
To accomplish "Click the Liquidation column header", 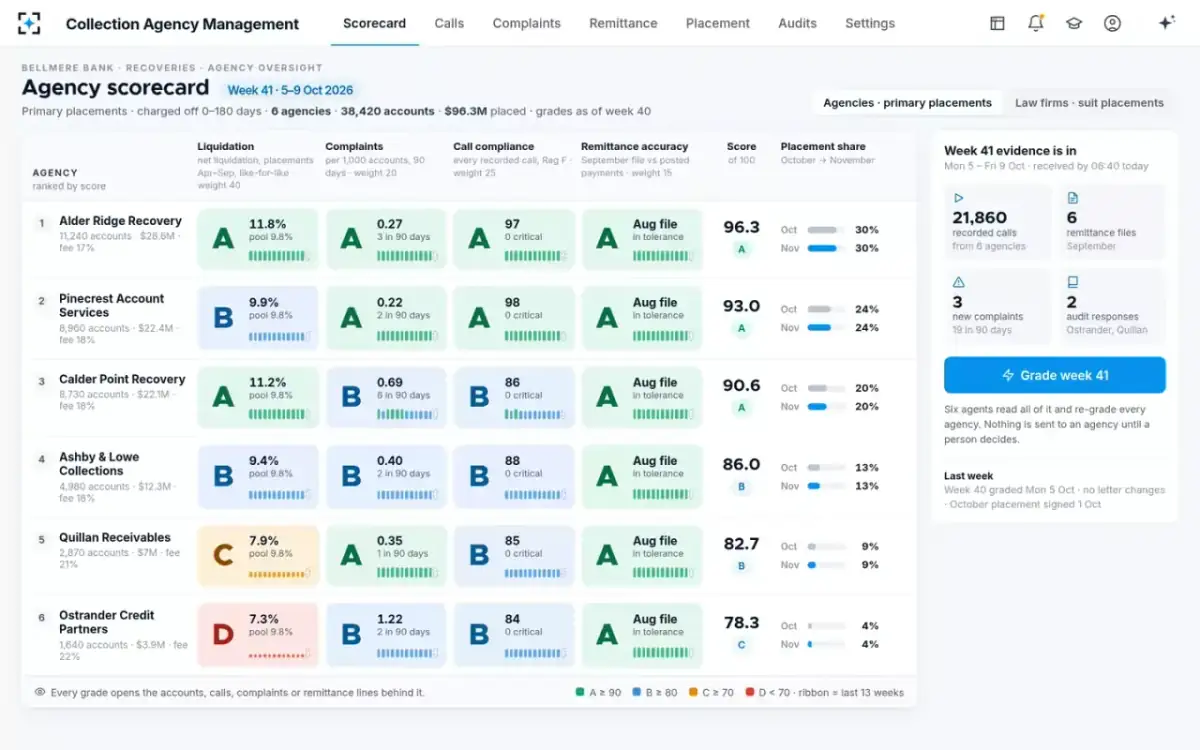I will pyautogui.click(x=226, y=146).
